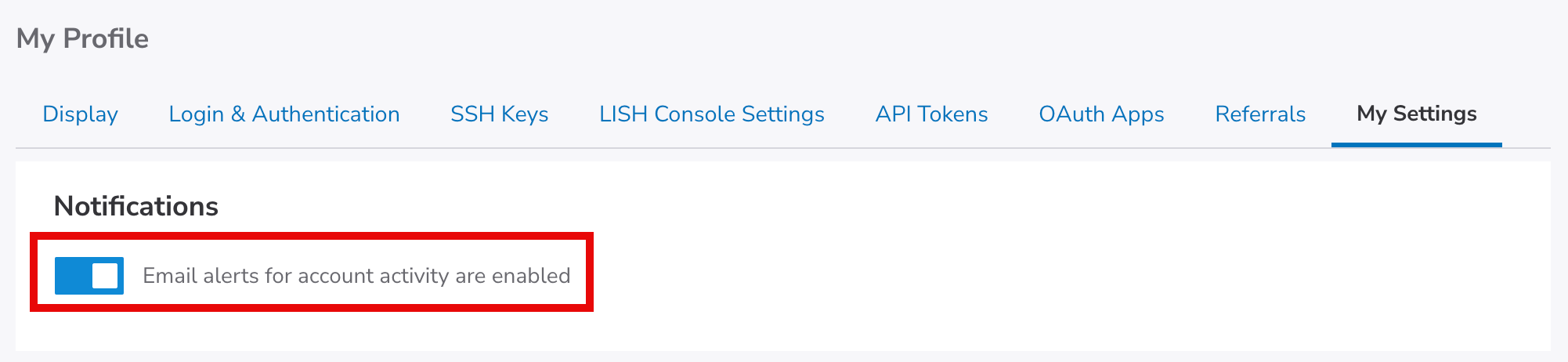Open the Display tab
The width and height of the screenshot is (1568, 362).
pyautogui.click(x=80, y=114)
